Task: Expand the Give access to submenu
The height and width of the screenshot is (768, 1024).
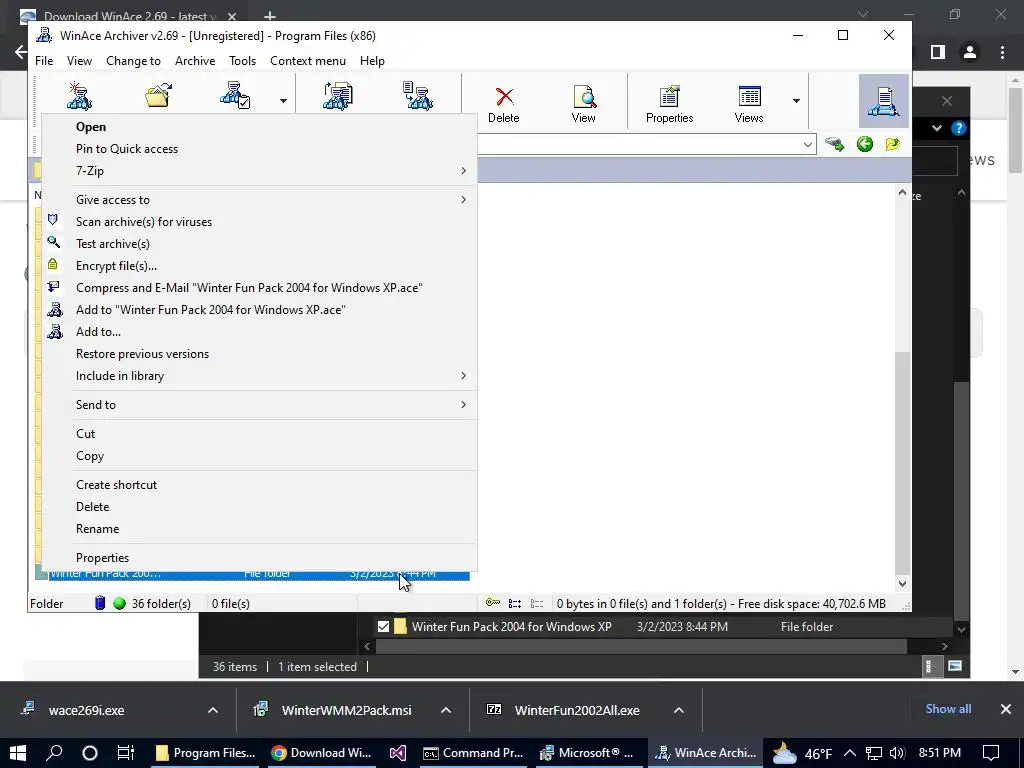Action: click(x=259, y=200)
